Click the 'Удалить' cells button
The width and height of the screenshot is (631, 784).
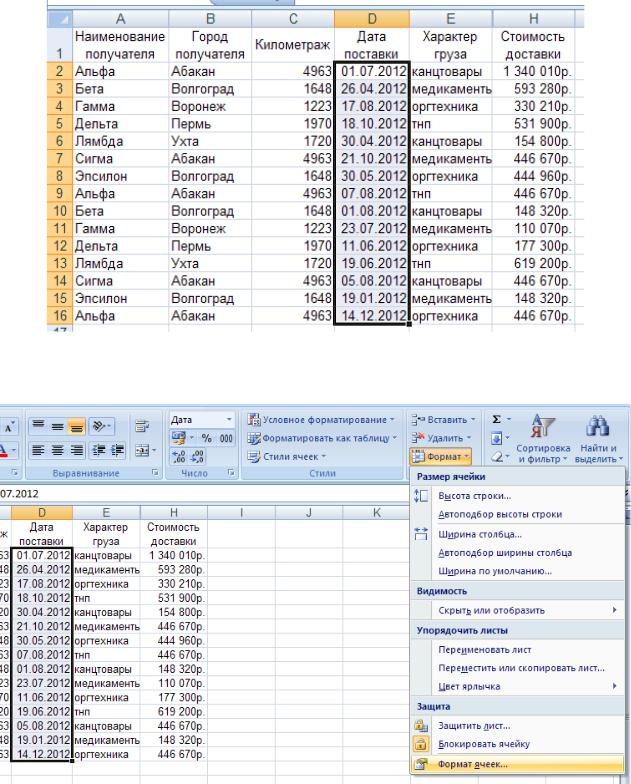441,438
